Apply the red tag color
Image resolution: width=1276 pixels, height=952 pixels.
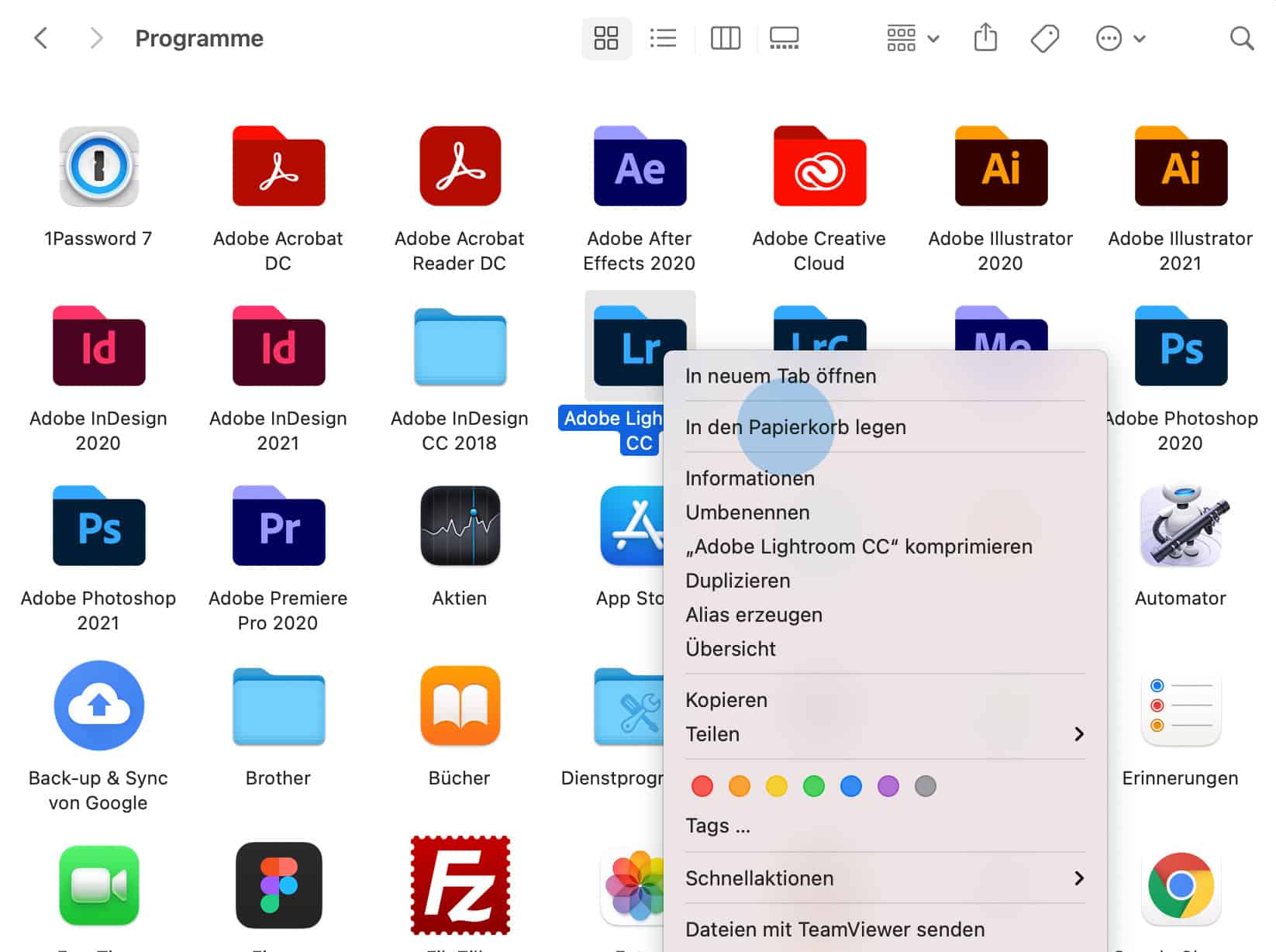tap(702, 786)
